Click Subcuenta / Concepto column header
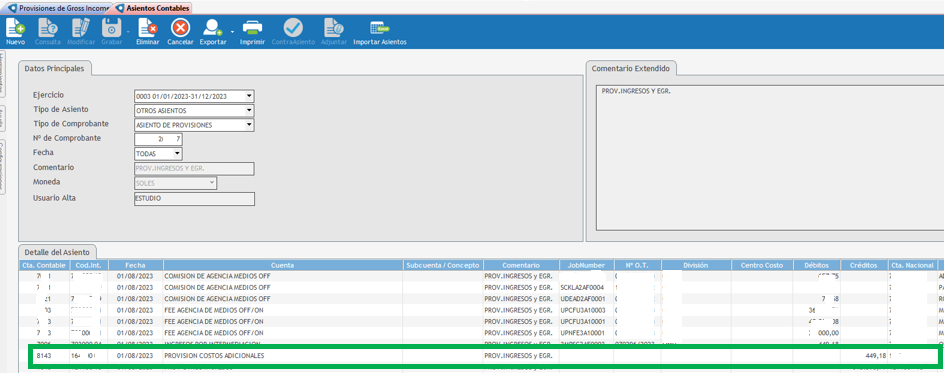The width and height of the screenshot is (944, 373). 442,265
